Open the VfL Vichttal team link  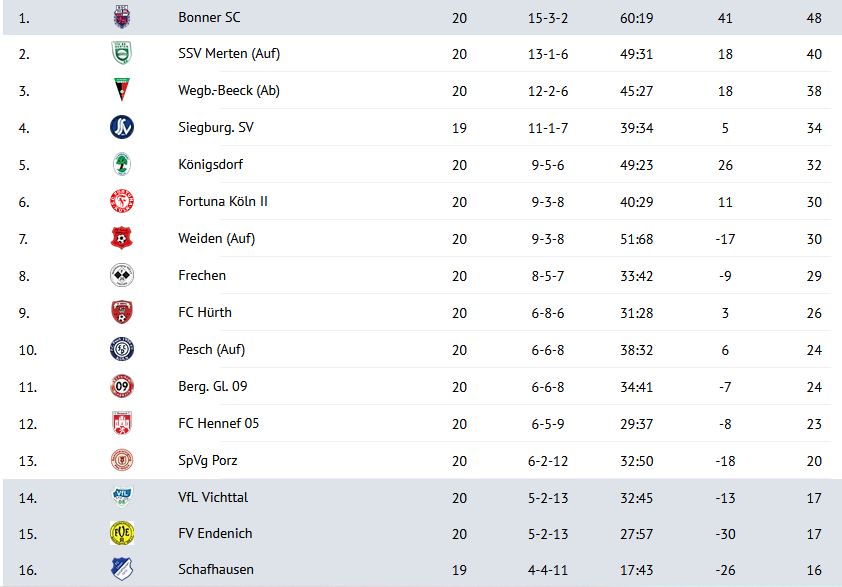click(x=213, y=497)
